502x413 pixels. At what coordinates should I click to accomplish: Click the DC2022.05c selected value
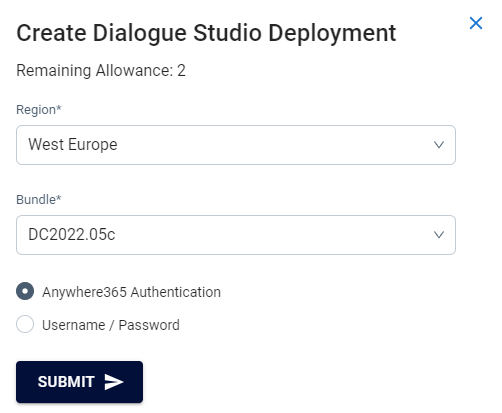click(x=72, y=235)
